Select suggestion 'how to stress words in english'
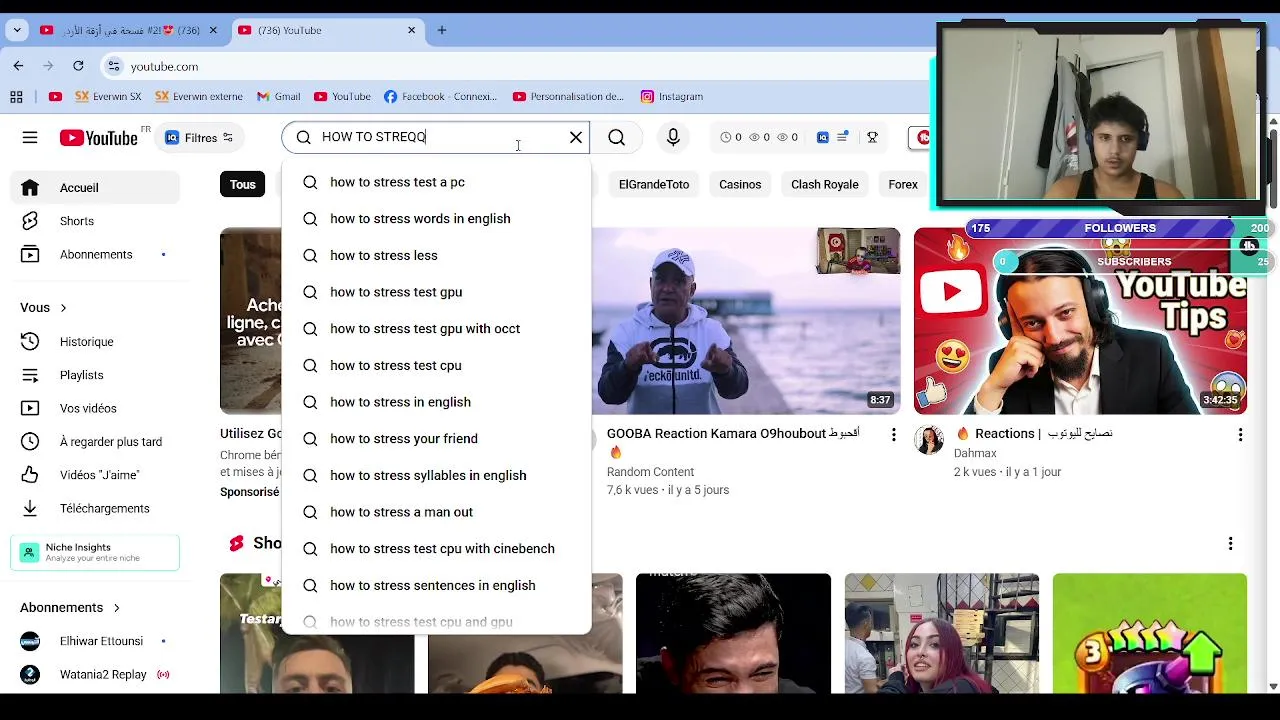This screenshot has height=720, width=1280. click(x=437, y=219)
